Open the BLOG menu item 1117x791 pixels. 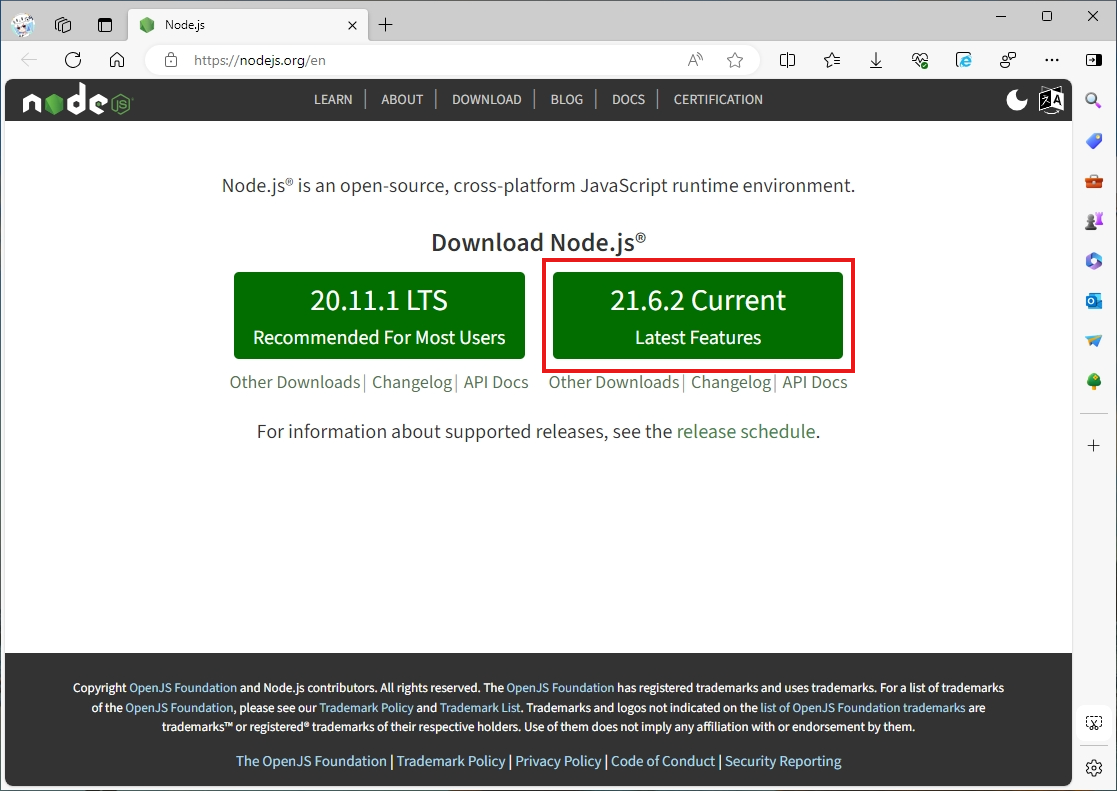[x=566, y=100]
